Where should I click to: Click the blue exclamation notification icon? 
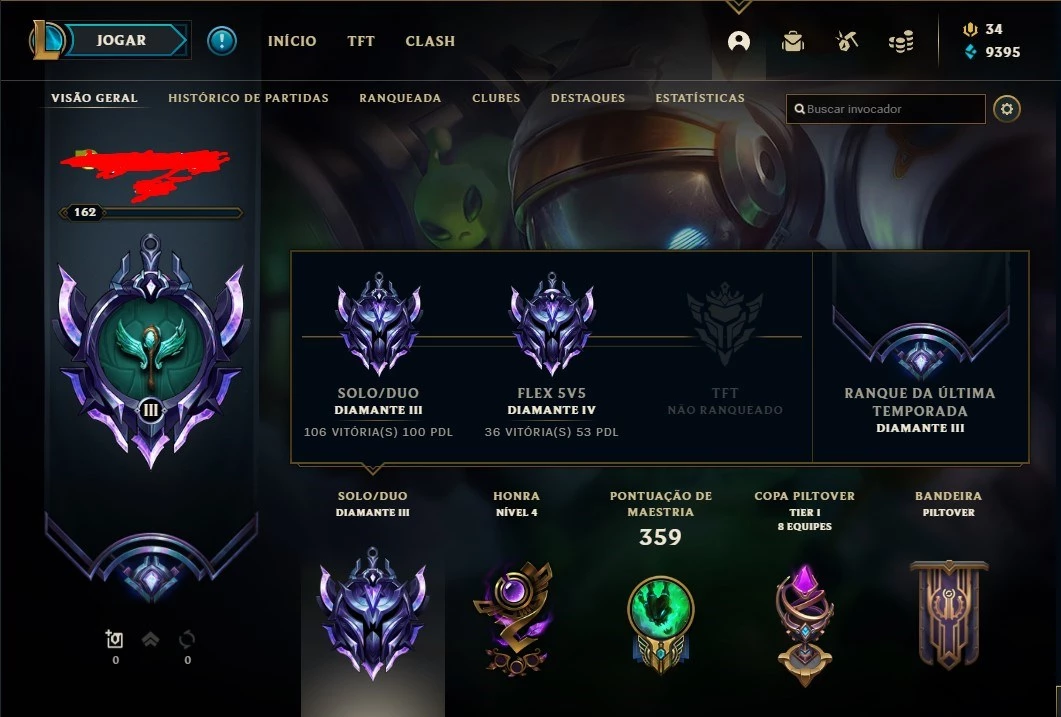[221, 41]
